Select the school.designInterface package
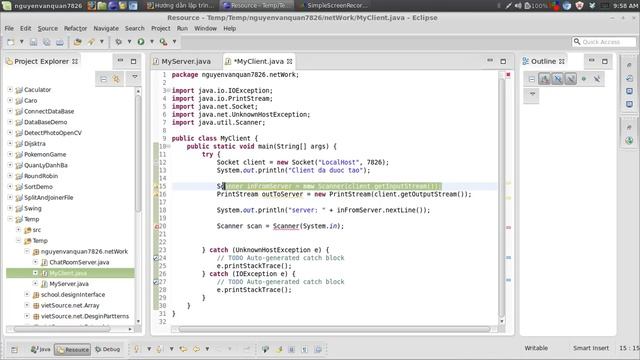This screenshot has width=640, height=360. point(73,294)
